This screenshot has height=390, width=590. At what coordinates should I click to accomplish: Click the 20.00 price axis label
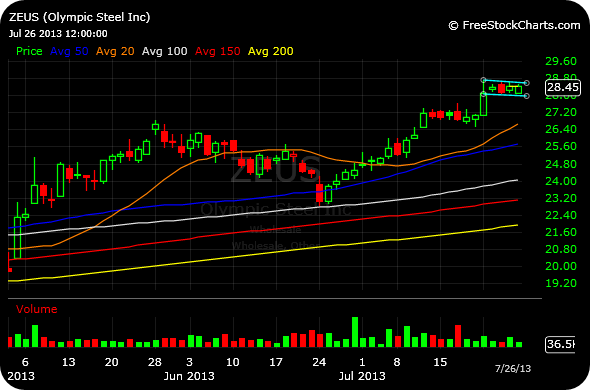click(561, 266)
